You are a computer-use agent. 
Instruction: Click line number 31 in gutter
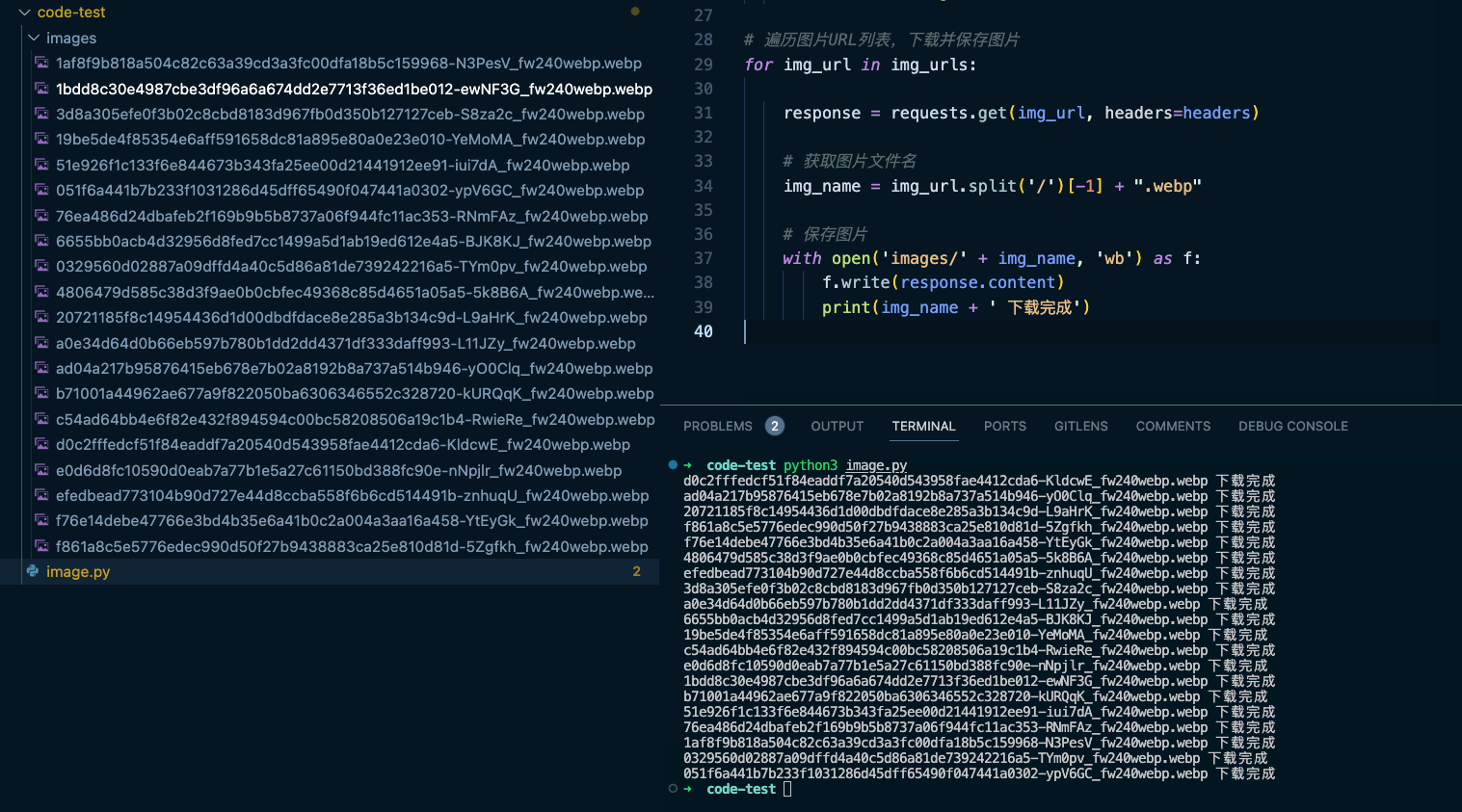[704, 113]
